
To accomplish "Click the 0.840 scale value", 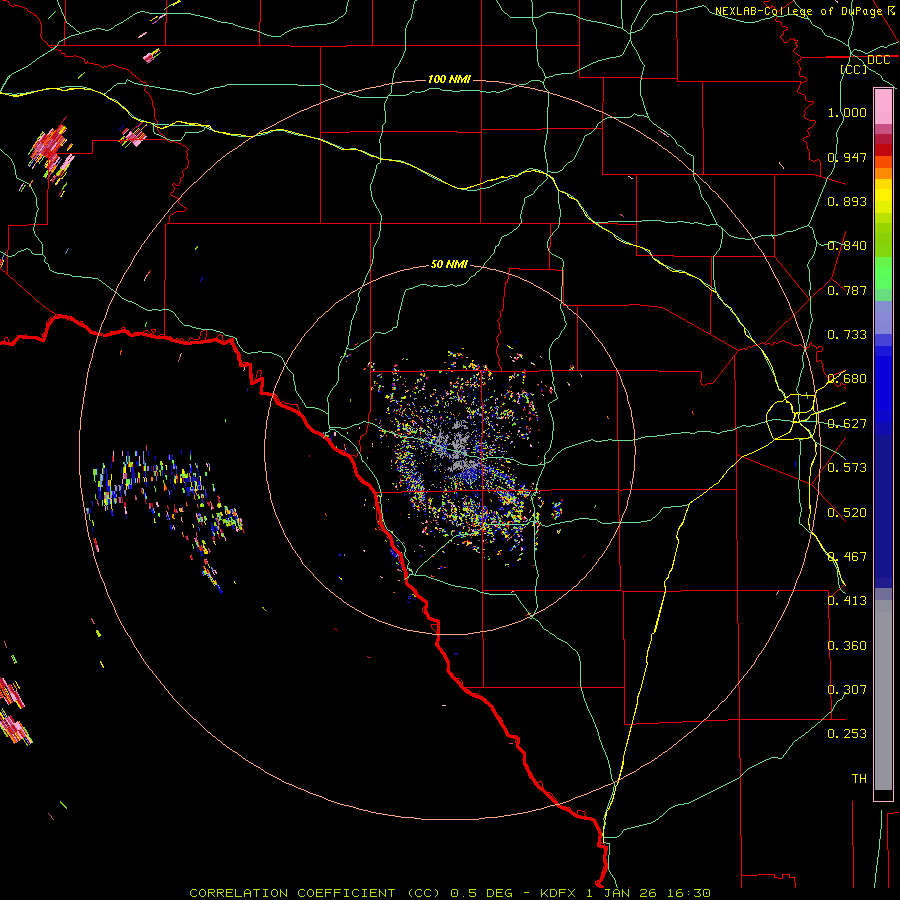I will point(847,246).
